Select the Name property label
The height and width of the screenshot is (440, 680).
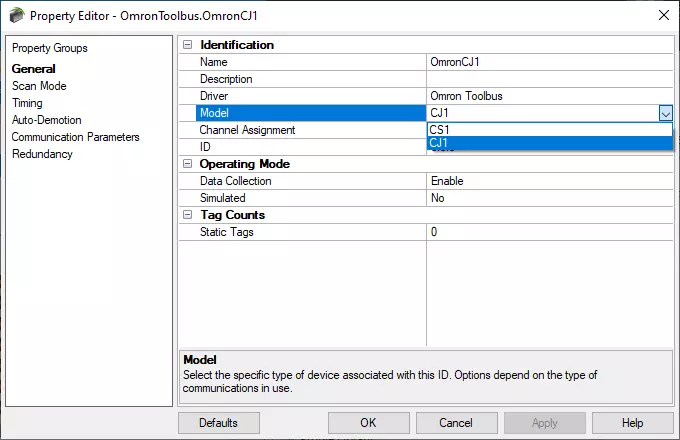click(x=214, y=62)
